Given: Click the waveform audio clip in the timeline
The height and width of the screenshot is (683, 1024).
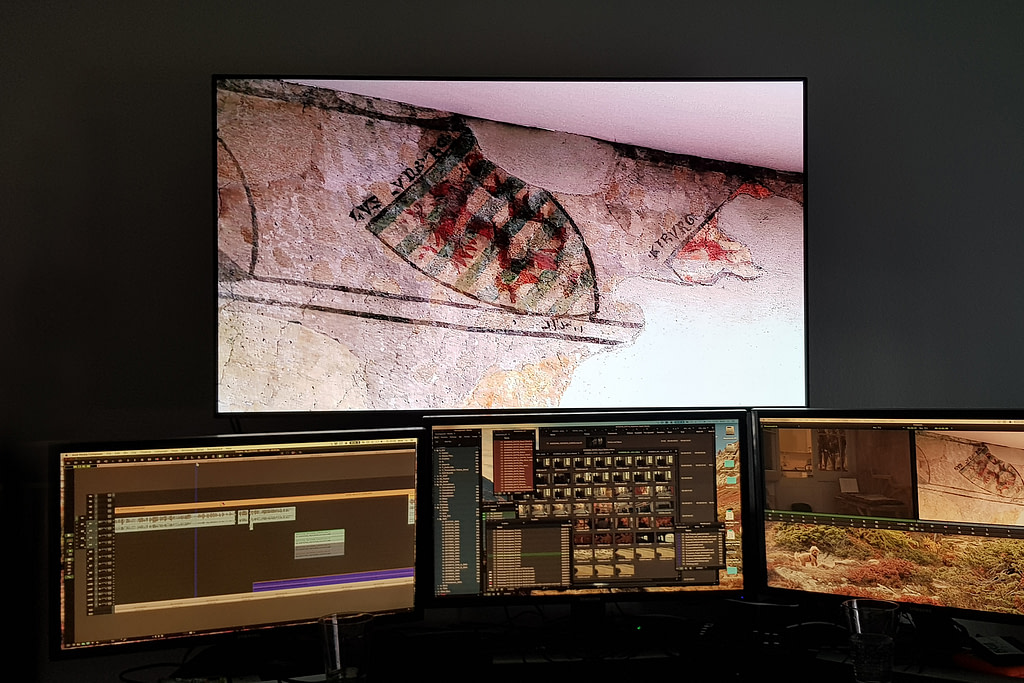Looking at the screenshot, I should click(x=175, y=520).
